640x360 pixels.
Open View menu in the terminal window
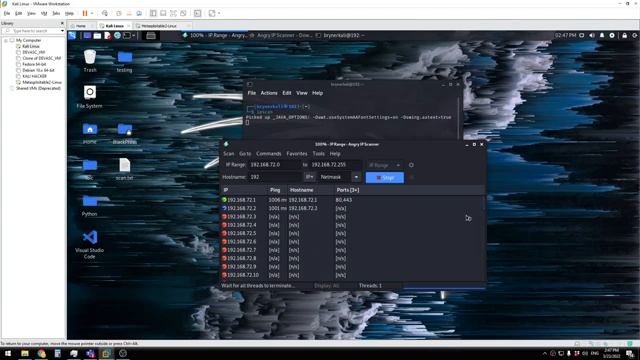[302, 93]
